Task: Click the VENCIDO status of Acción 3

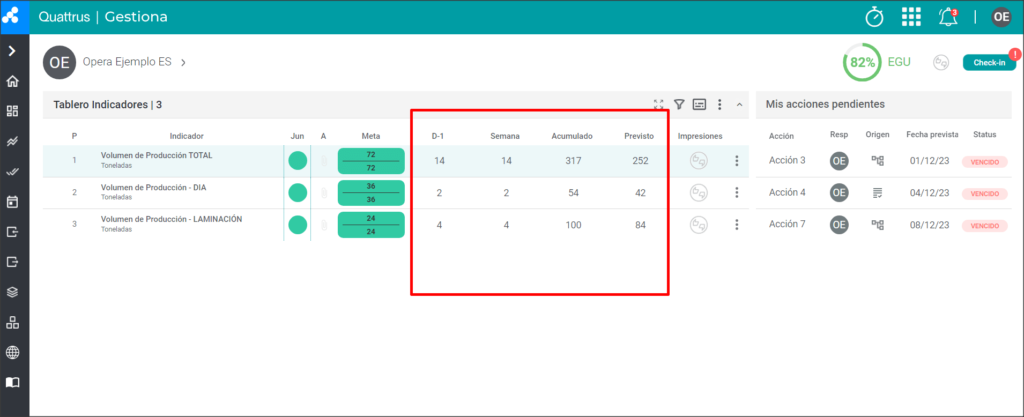Action: pos(984,162)
